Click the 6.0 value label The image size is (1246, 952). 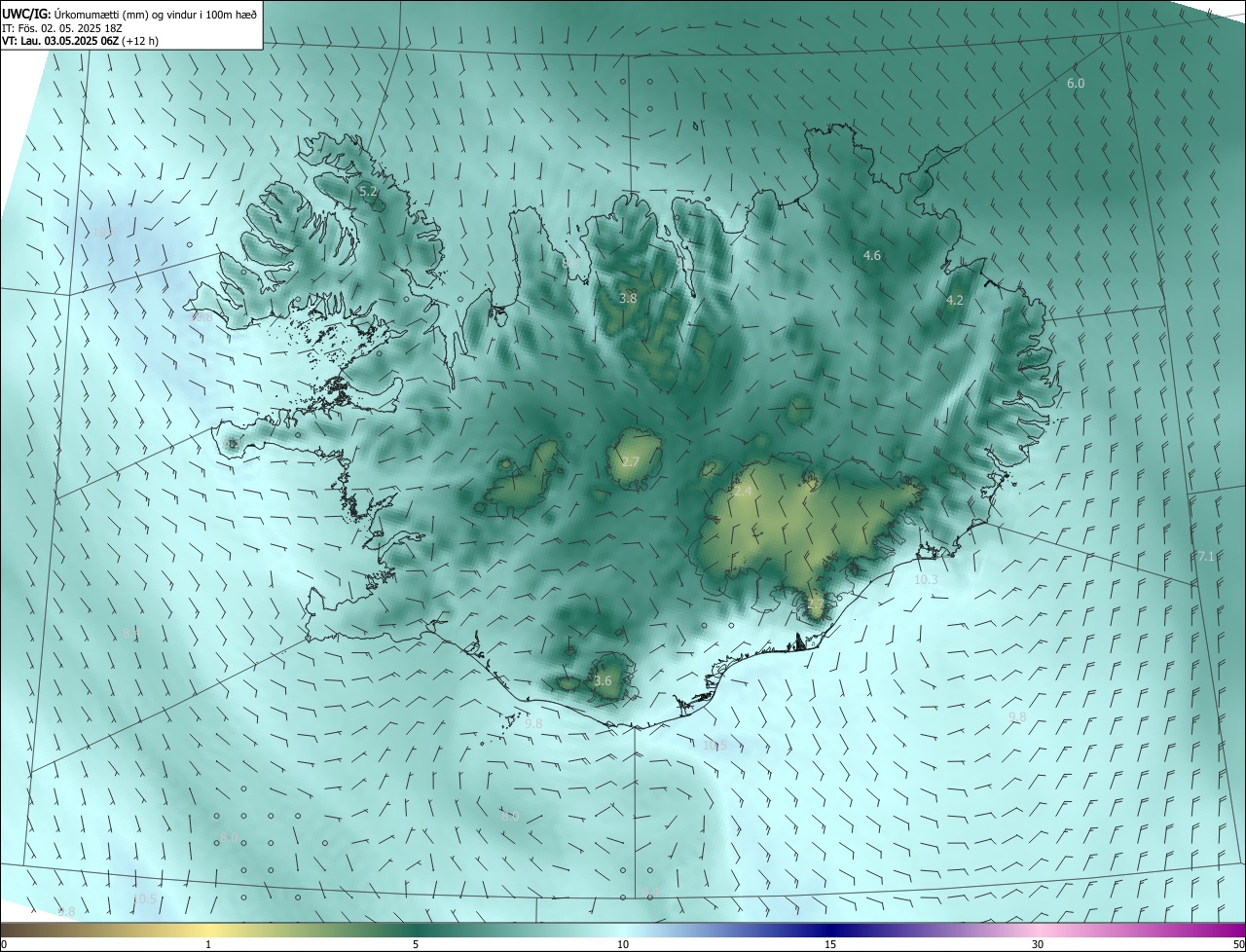[1076, 84]
